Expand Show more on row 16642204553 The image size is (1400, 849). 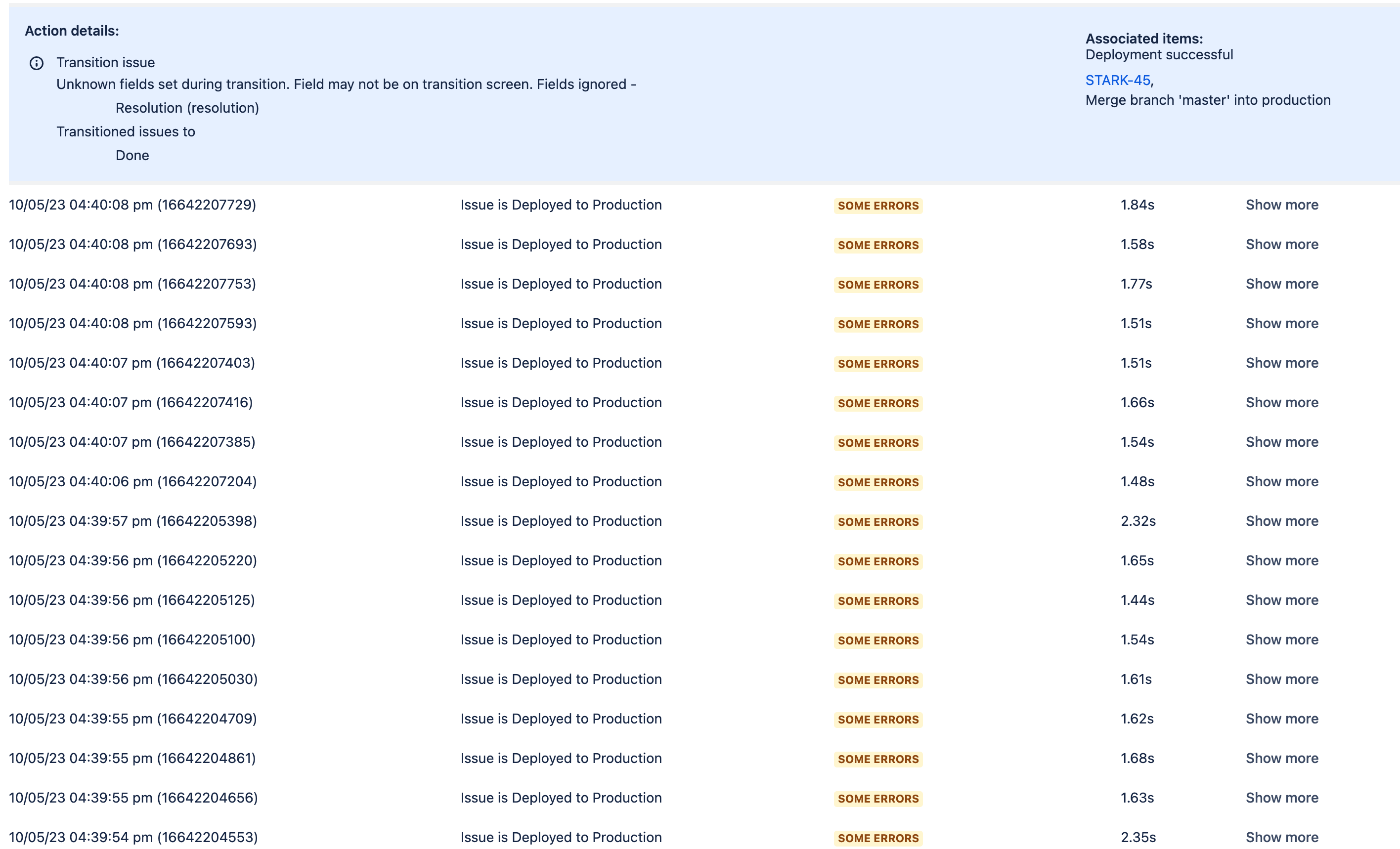[x=1281, y=837]
